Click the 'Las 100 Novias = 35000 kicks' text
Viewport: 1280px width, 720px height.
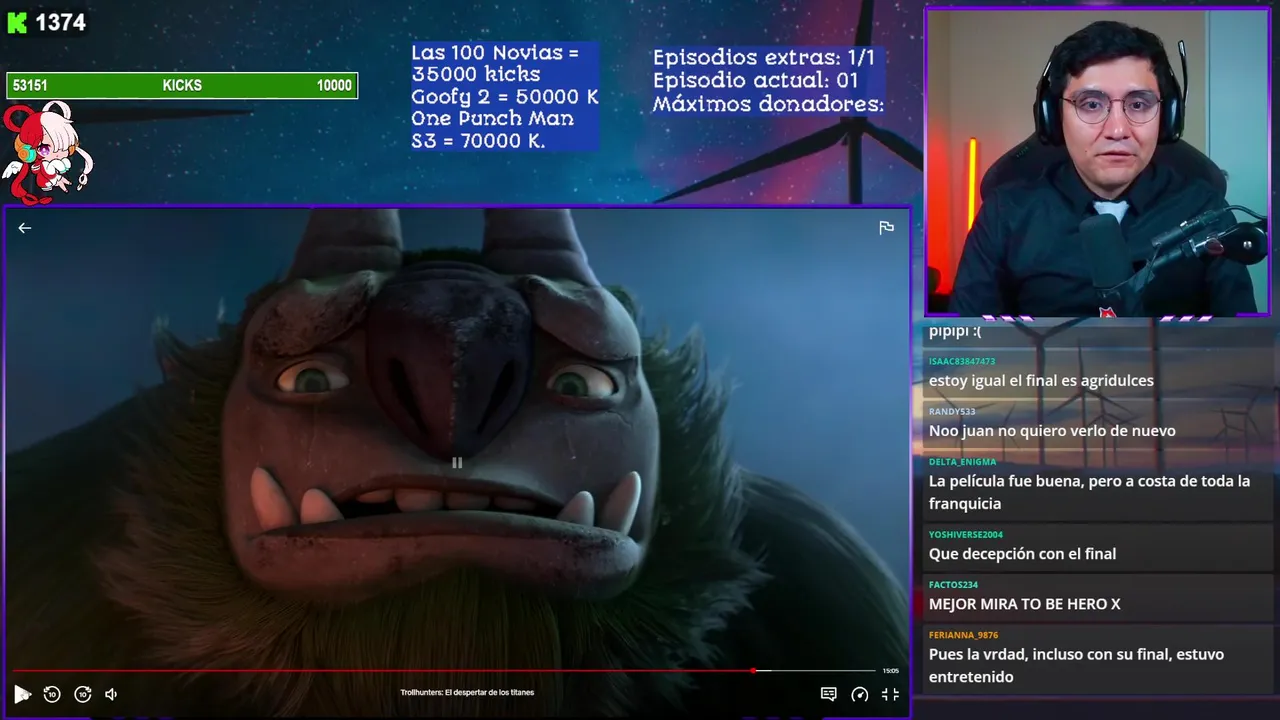coord(495,63)
